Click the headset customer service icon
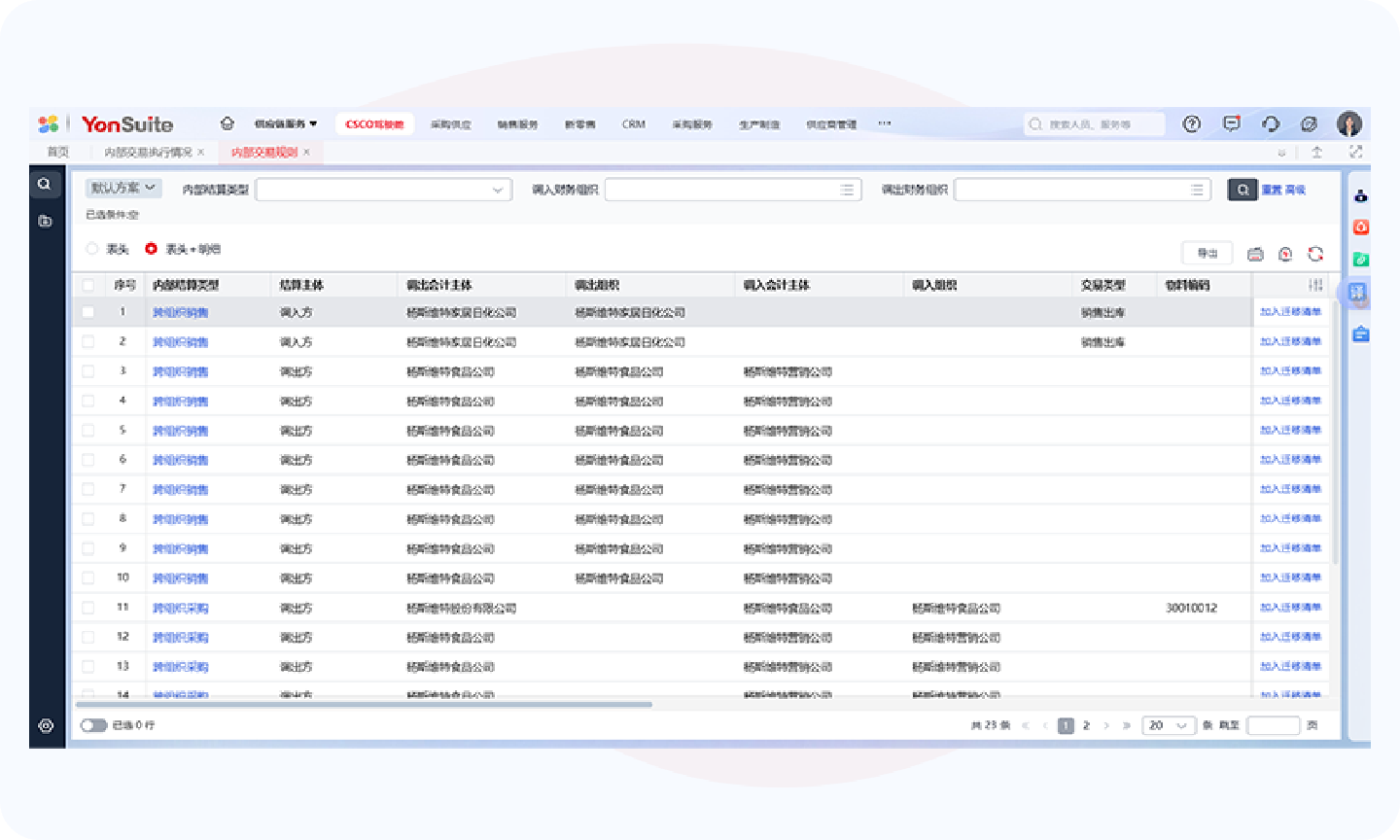 1270,123
